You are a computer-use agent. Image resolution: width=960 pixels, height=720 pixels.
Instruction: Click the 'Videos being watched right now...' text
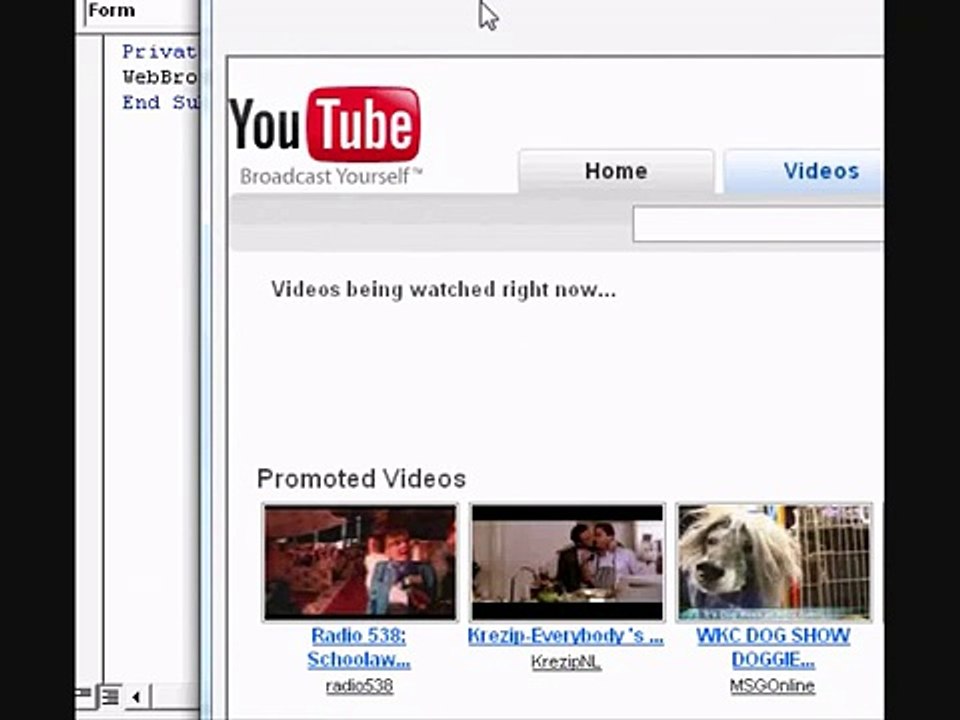(x=443, y=290)
